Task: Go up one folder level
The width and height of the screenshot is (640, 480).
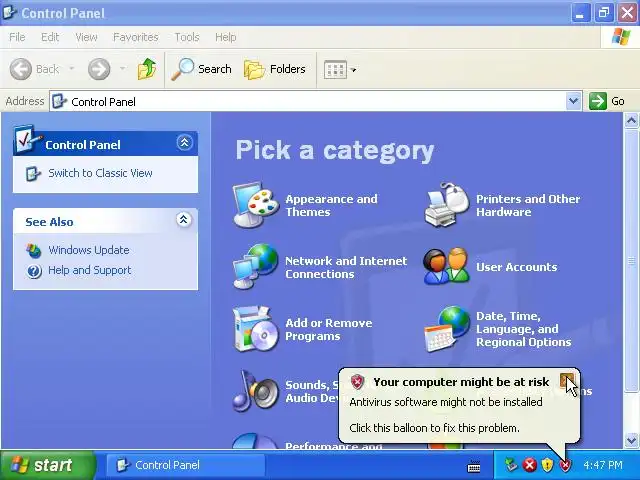Action: [147, 69]
